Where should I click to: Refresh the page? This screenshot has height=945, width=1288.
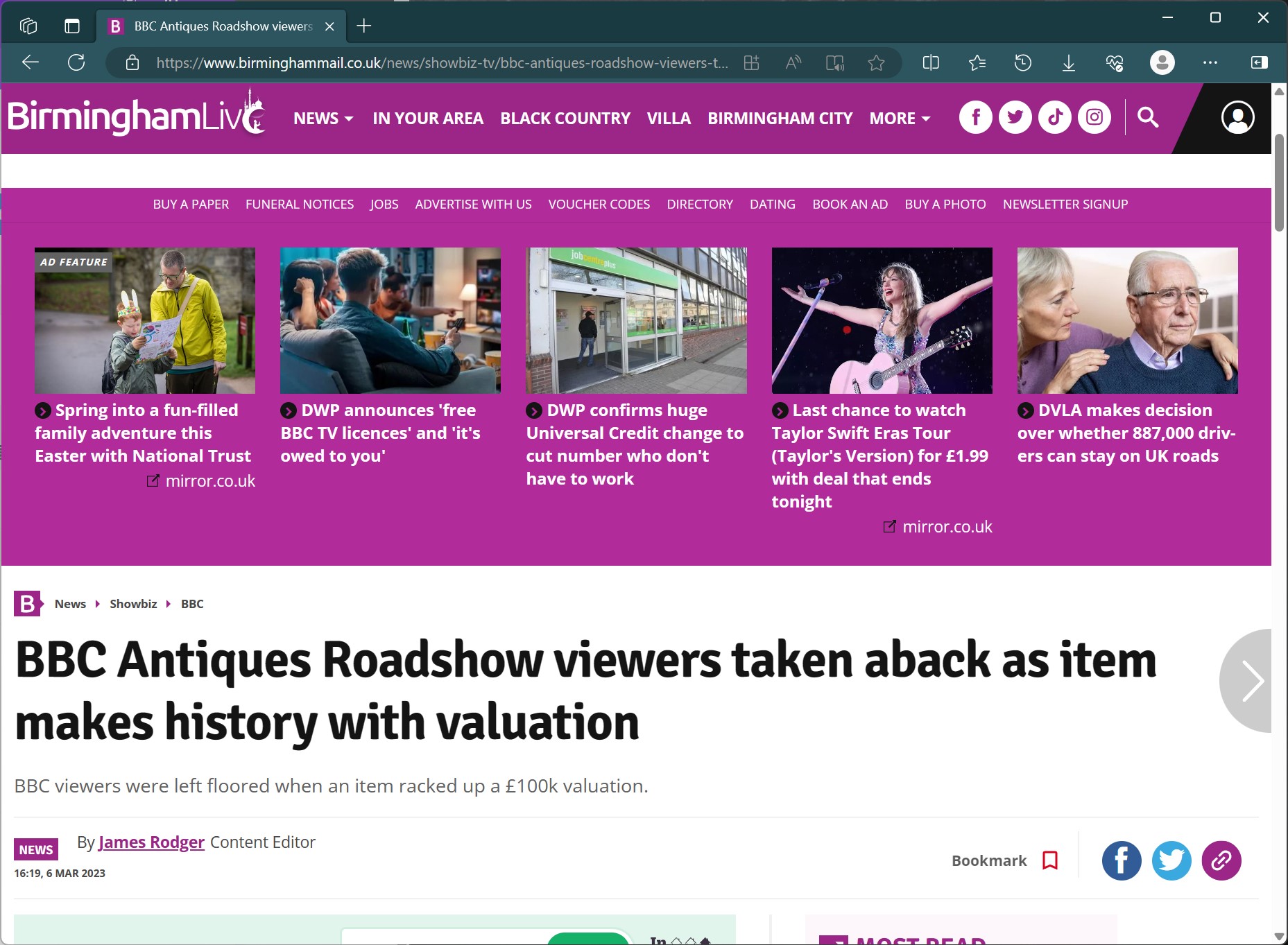76,62
